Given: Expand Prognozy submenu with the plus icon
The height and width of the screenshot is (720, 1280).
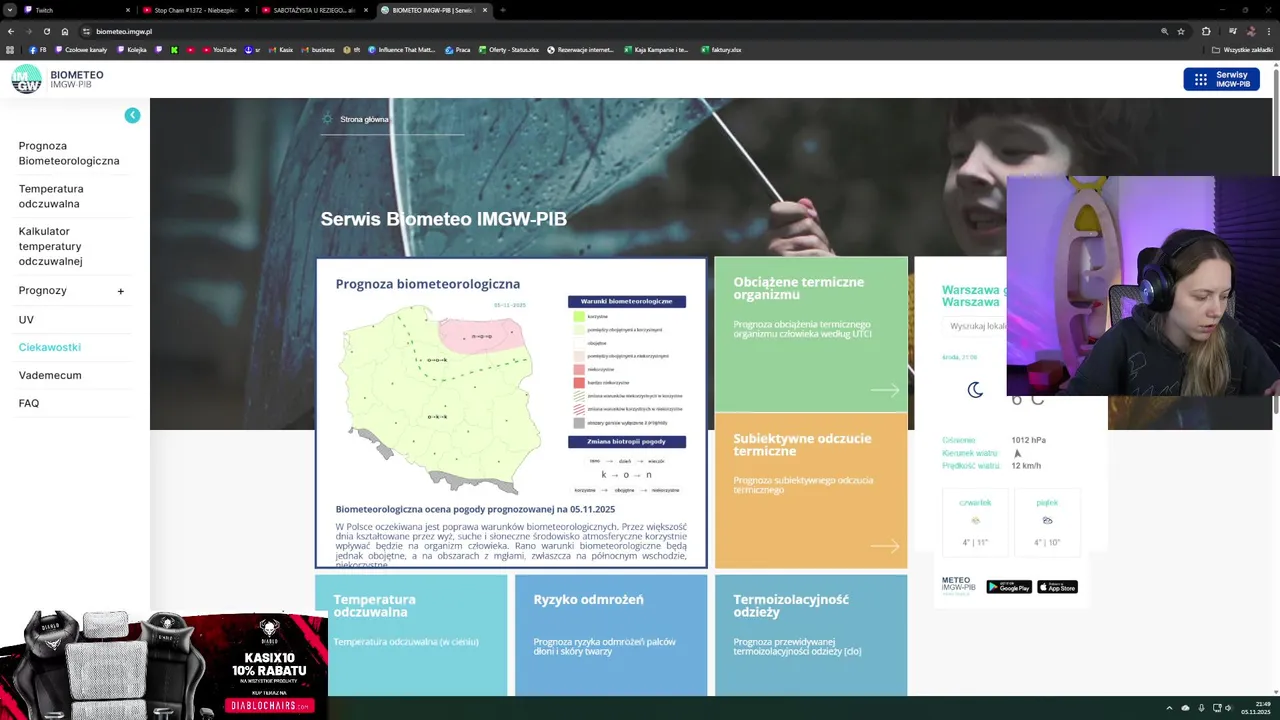Looking at the screenshot, I should pos(120,291).
